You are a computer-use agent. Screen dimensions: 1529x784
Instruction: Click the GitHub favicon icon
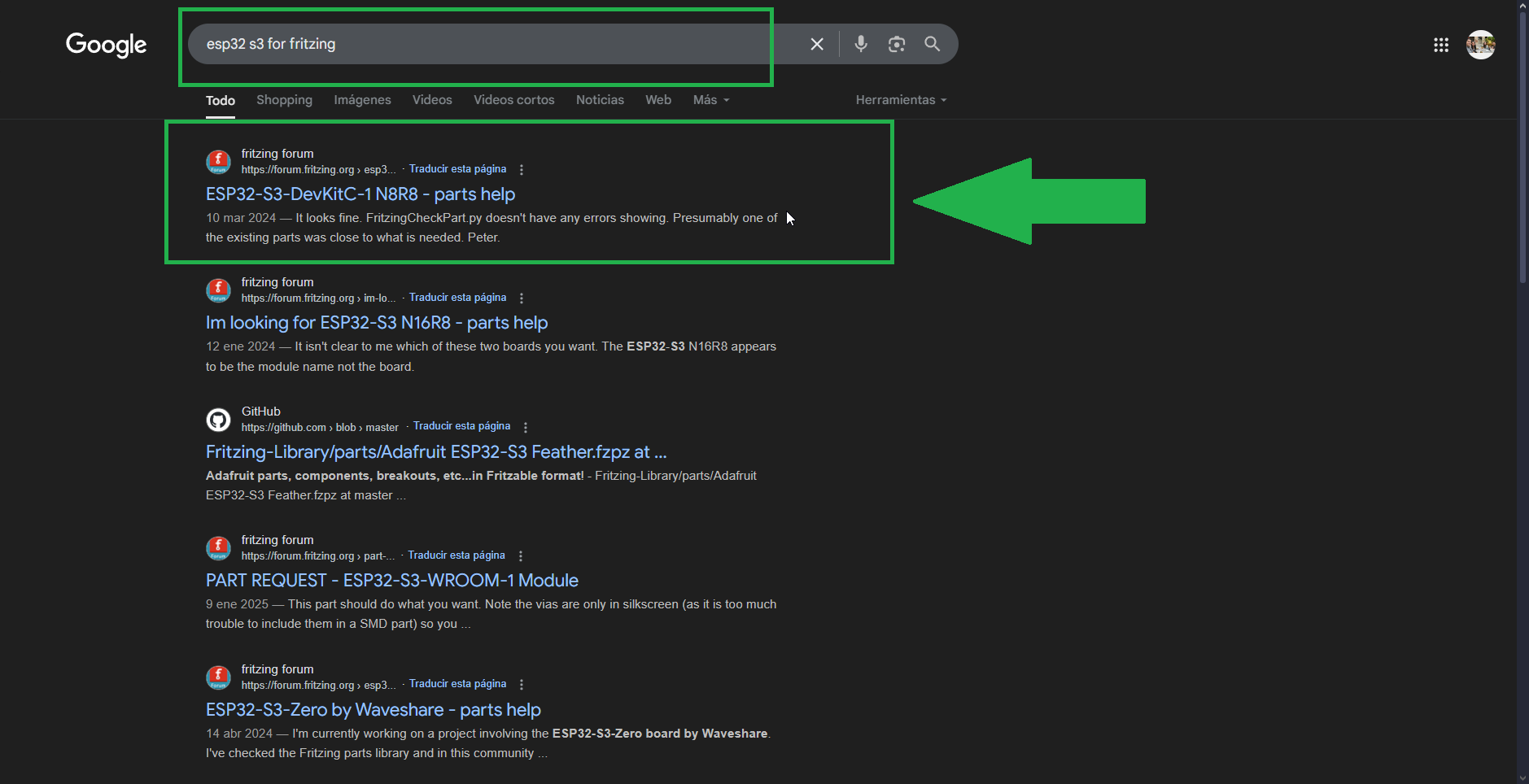point(218,420)
